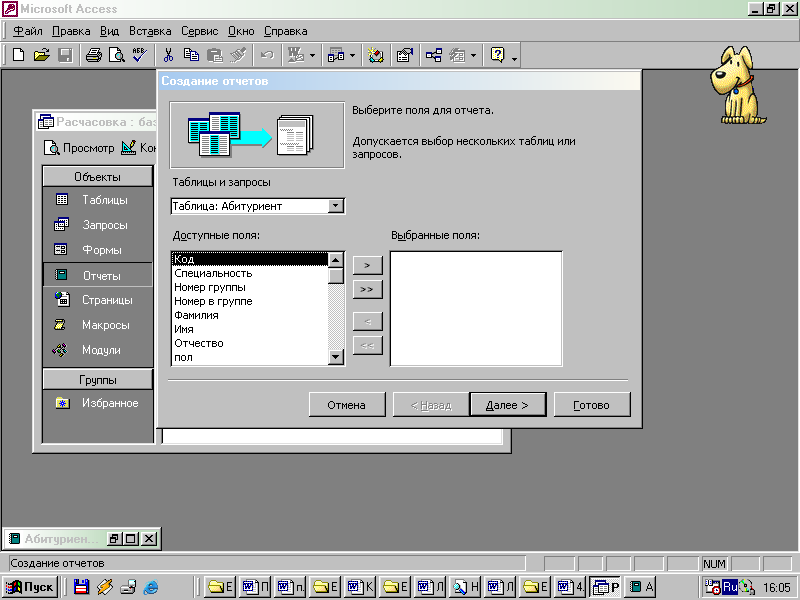Open the Окно menu
Screen dimensions: 800x600
(x=241, y=31)
